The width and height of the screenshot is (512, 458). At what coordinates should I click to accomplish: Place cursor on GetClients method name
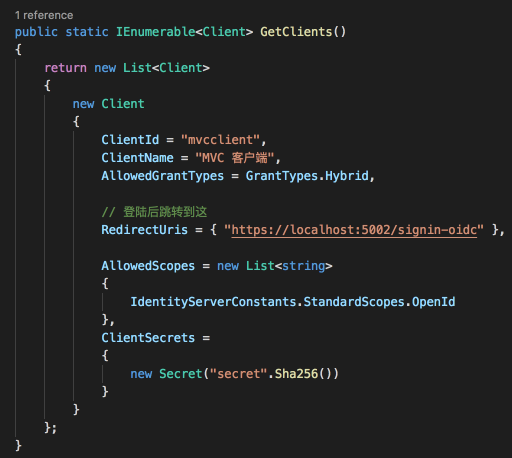coord(296,32)
